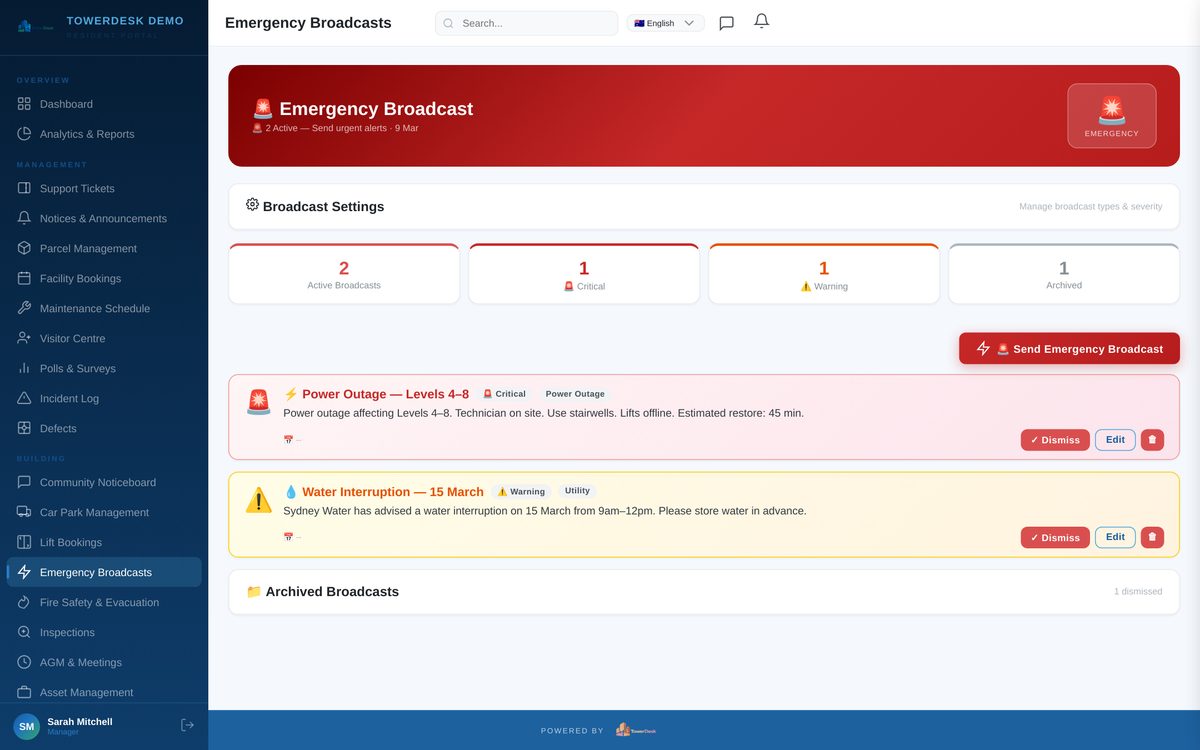Click the notification bell icon

[761, 21]
